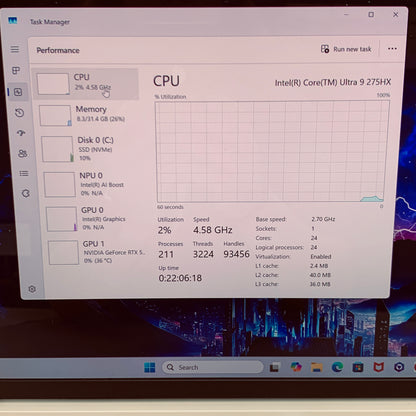
Task: Click the Disk 0 mini graph thumbnail
Action: (x=57, y=149)
